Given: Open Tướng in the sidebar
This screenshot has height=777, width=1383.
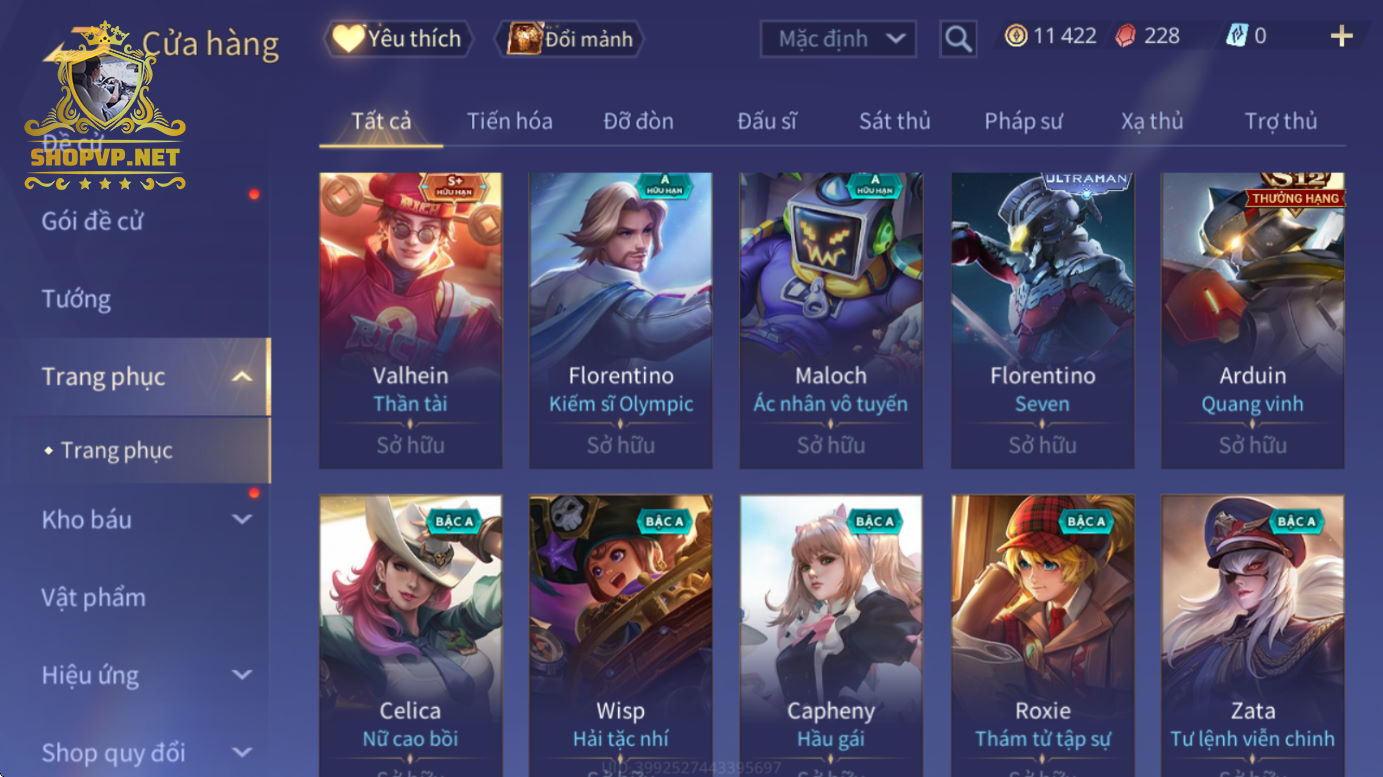Looking at the screenshot, I should 76,299.
